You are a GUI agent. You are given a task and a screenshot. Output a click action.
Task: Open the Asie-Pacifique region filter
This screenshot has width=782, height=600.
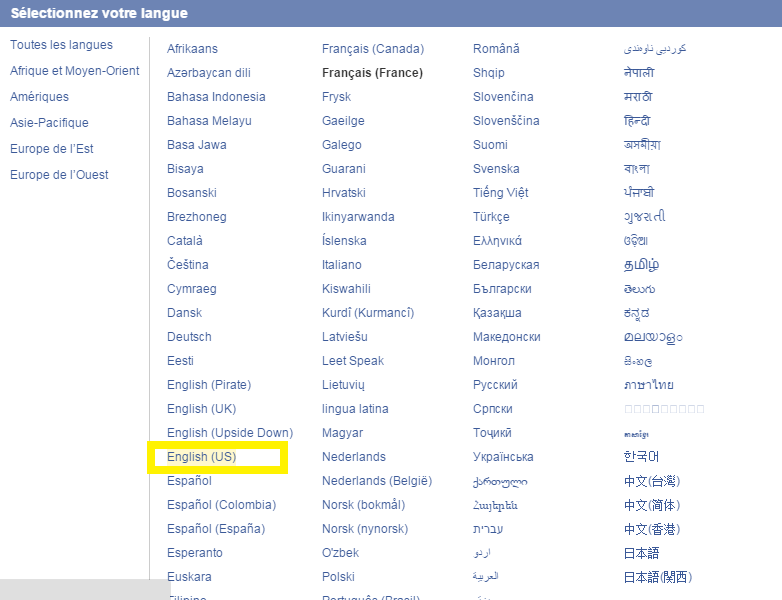click(x=49, y=123)
